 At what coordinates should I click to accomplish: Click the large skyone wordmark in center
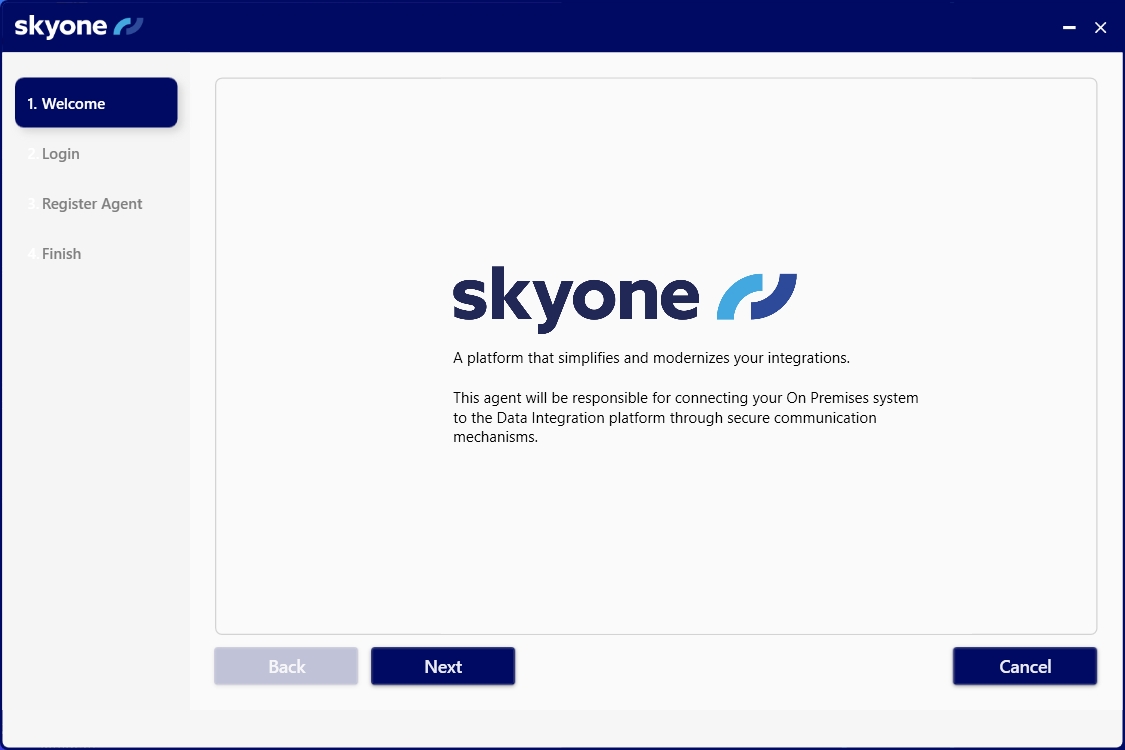click(575, 297)
